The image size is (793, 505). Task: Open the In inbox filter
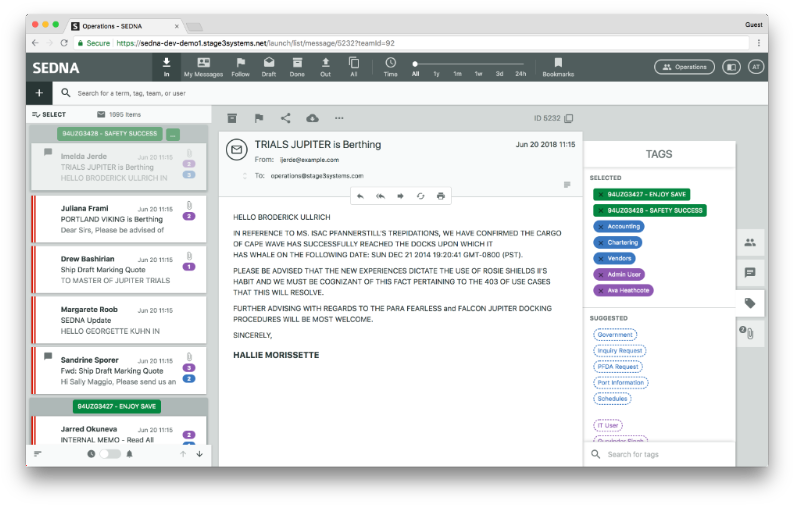[166, 67]
